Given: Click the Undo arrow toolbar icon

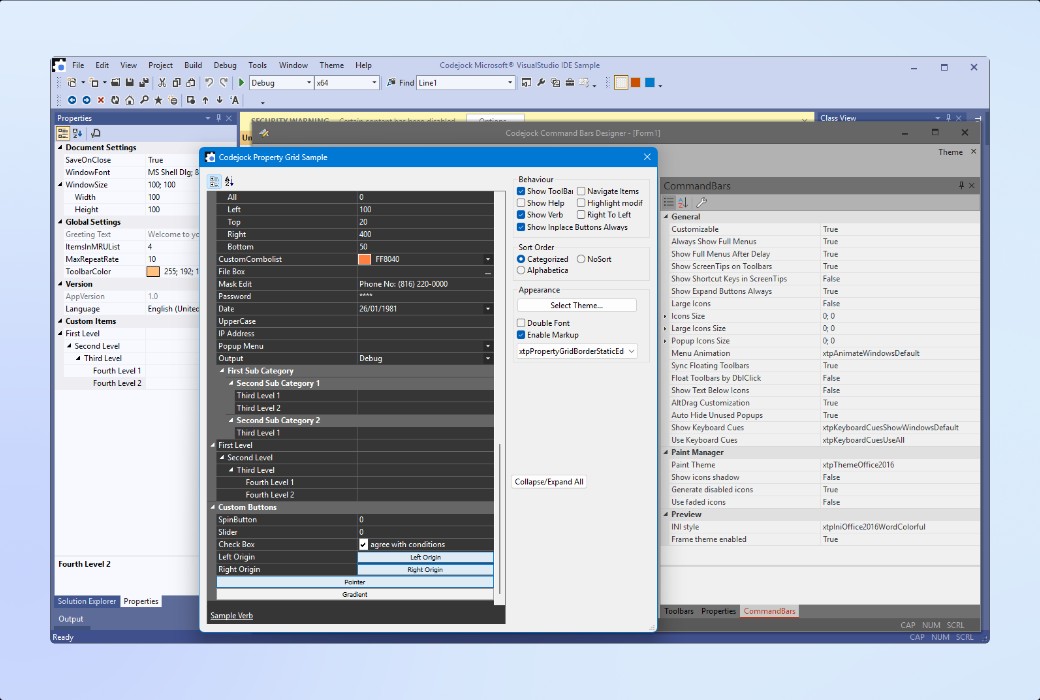Looking at the screenshot, I should (209, 83).
